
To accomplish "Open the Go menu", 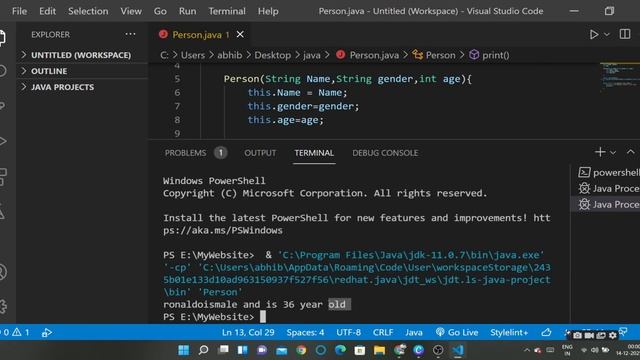I will coord(160,11).
